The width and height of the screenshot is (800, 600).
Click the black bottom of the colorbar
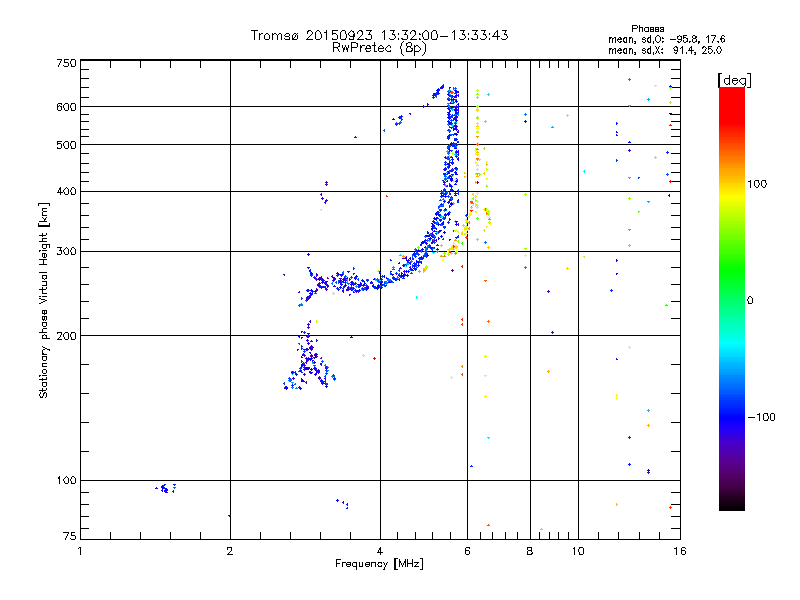click(732, 503)
